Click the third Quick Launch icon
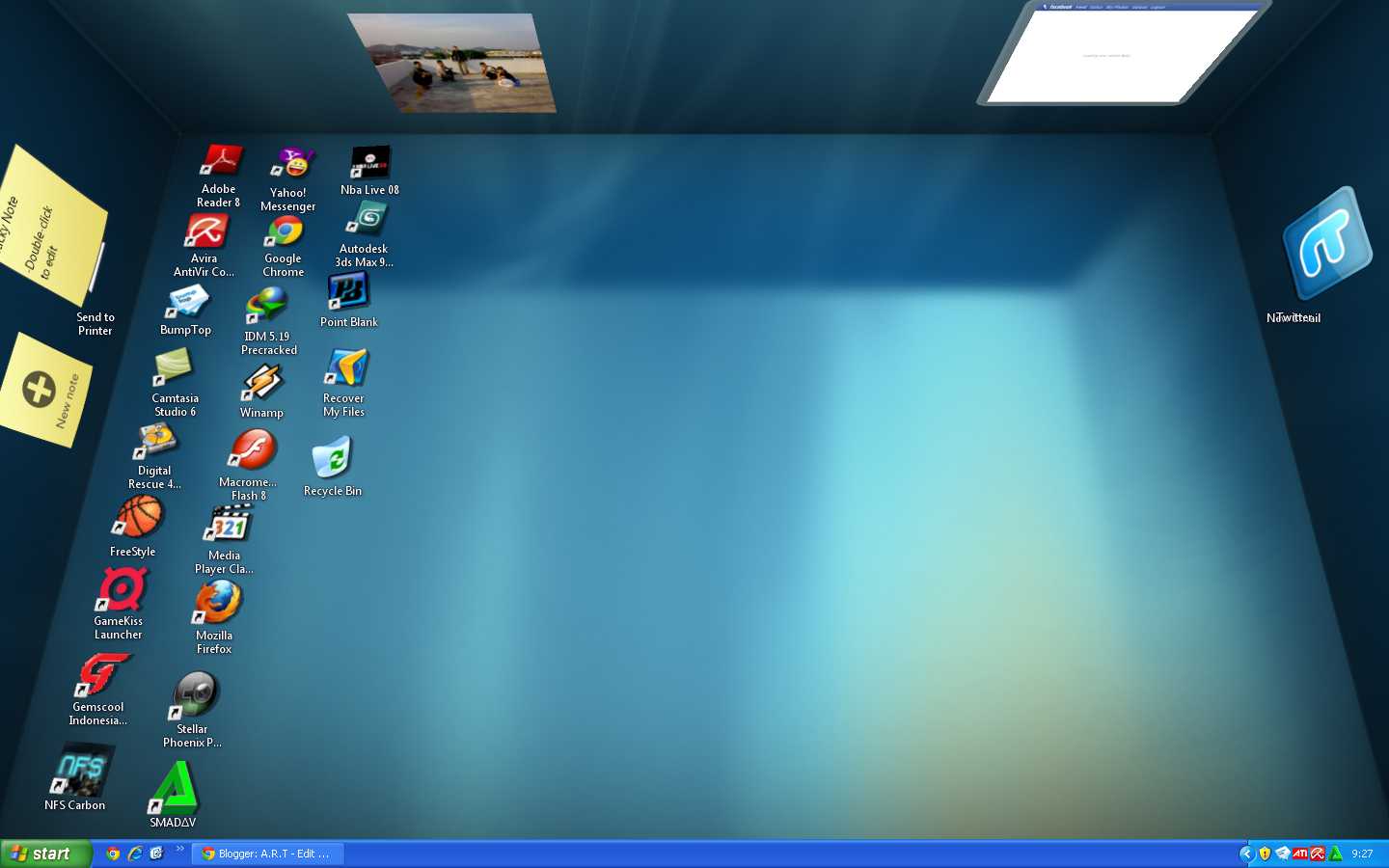1389x868 pixels. point(156,854)
